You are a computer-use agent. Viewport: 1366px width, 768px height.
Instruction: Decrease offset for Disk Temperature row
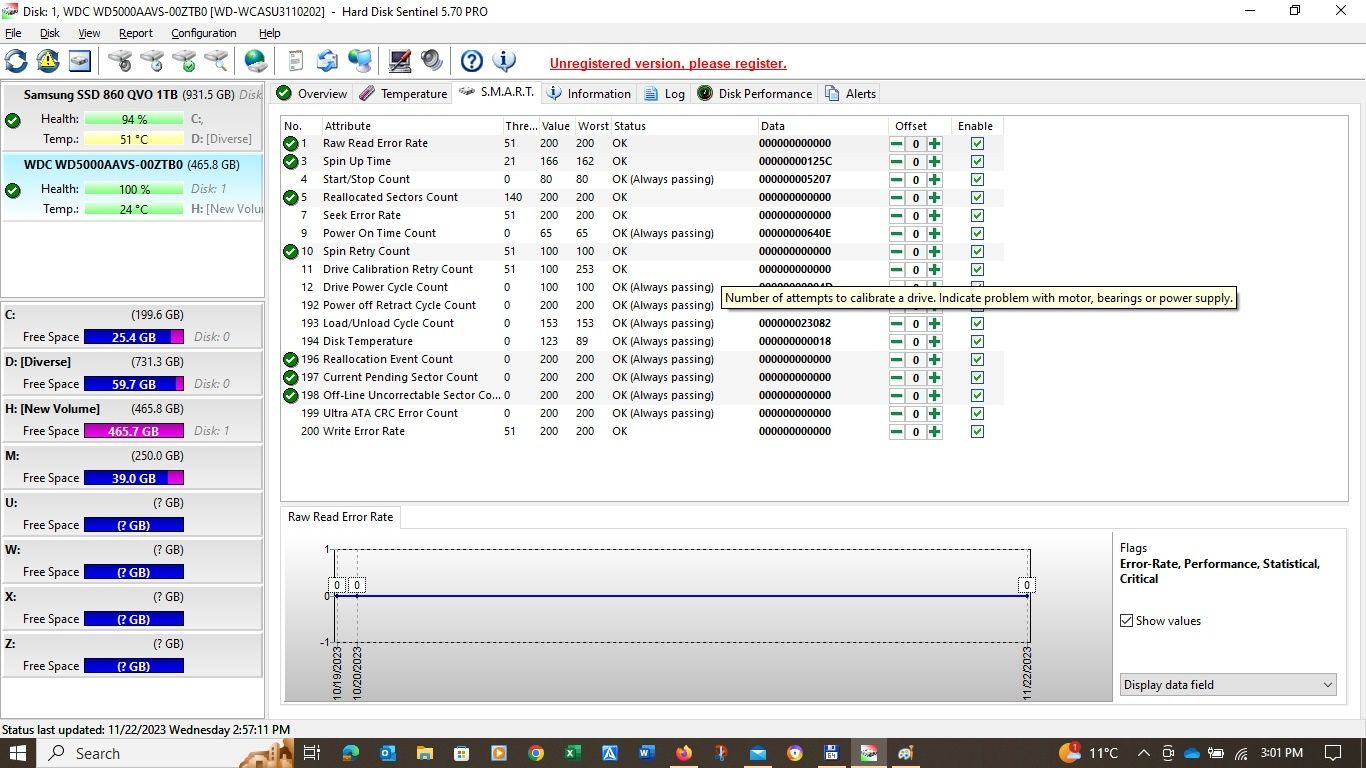pyautogui.click(x=896, y=342)
